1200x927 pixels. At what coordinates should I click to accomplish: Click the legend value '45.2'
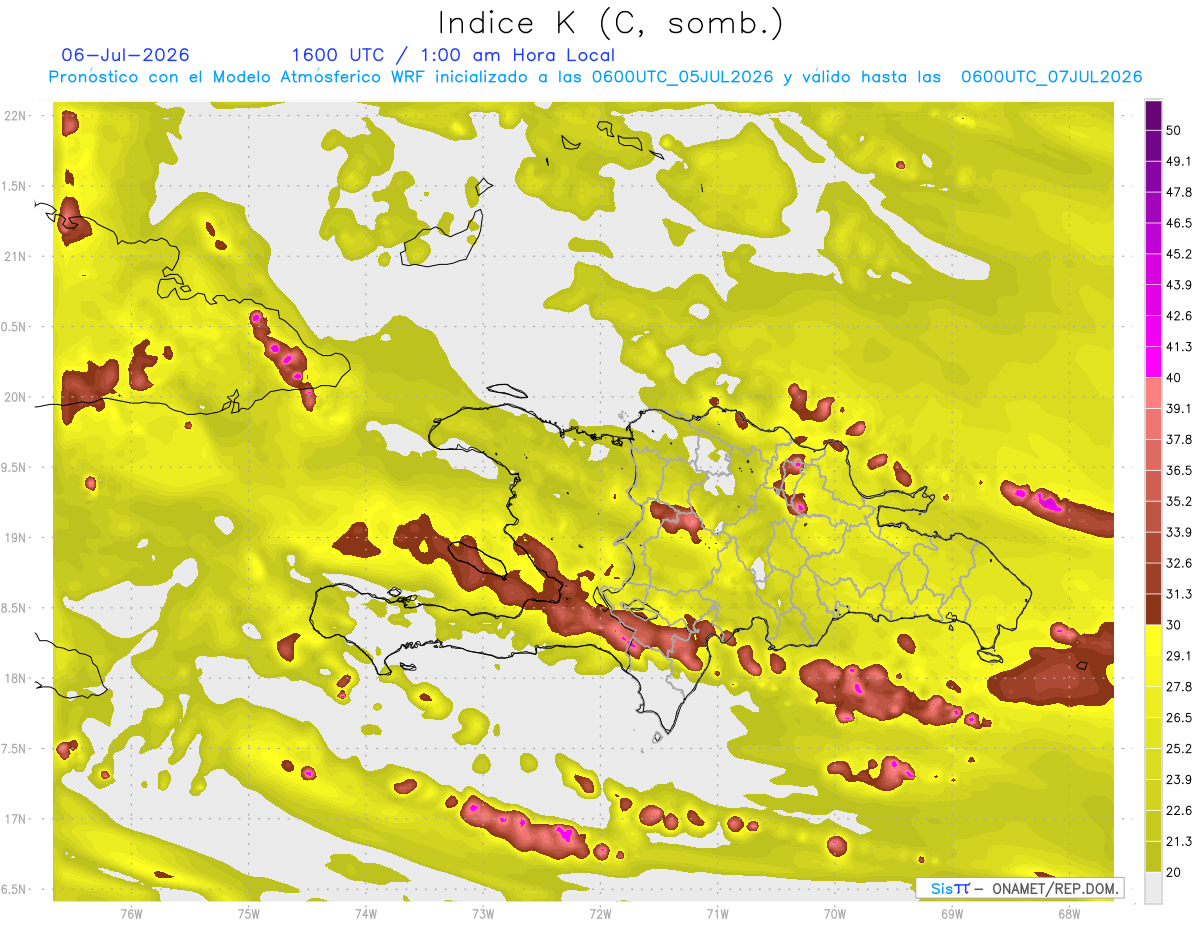pyautogui.click(x=1178, y=254)
